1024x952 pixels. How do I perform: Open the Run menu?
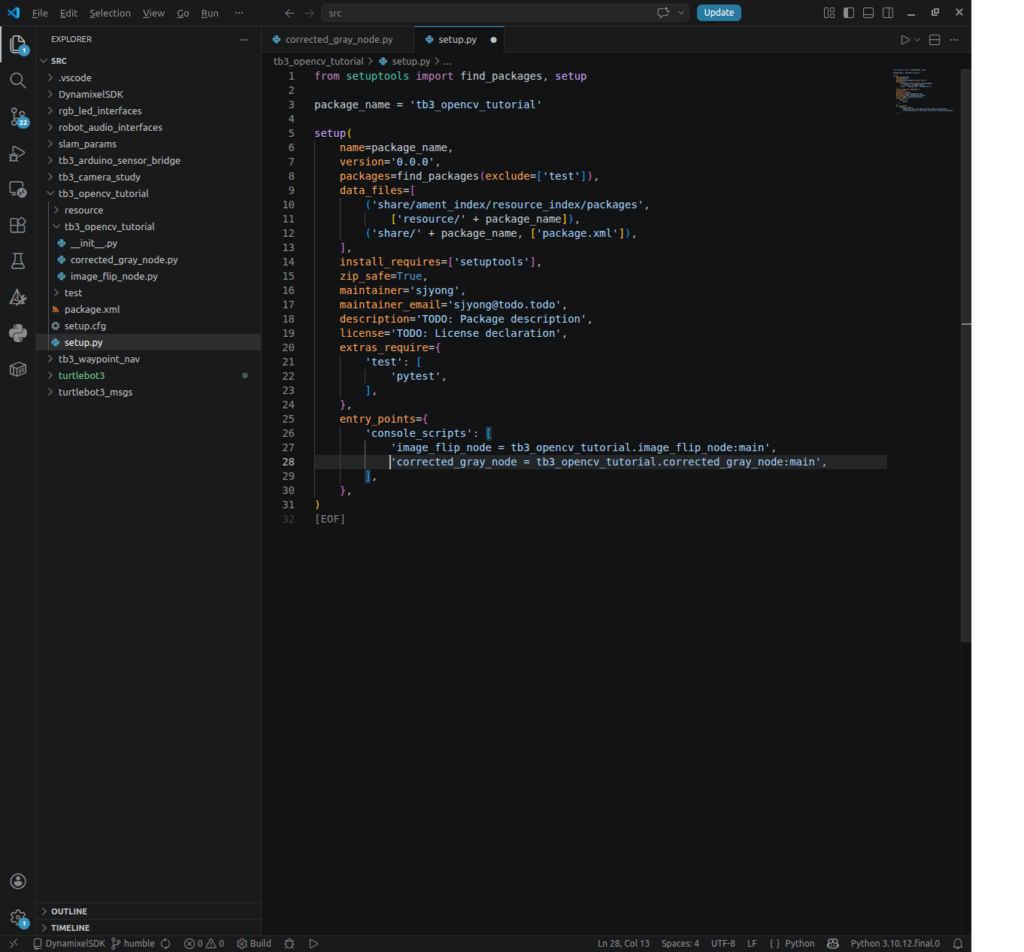tap(210, 13)
